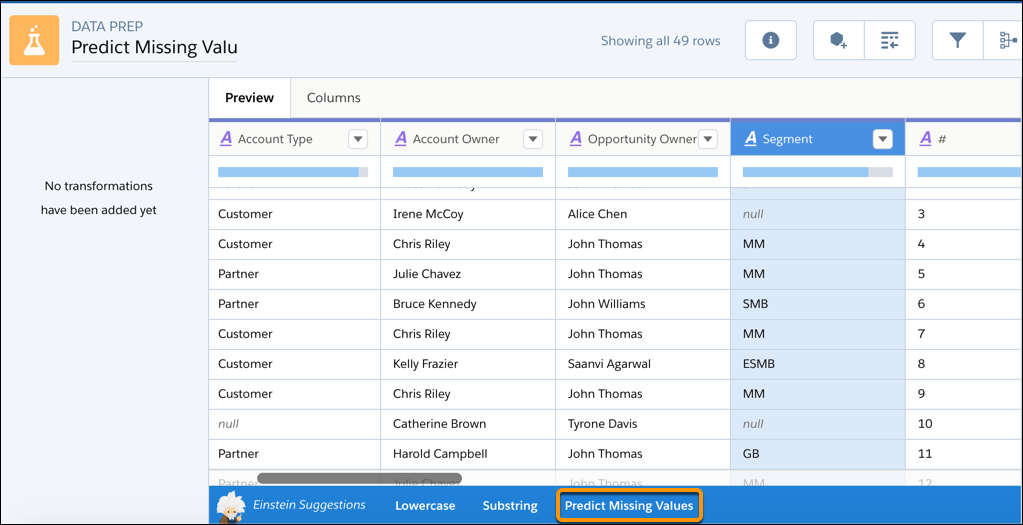Click the Account Owner quality bar
The image size is (1023, 525).
tap(468, 172)
